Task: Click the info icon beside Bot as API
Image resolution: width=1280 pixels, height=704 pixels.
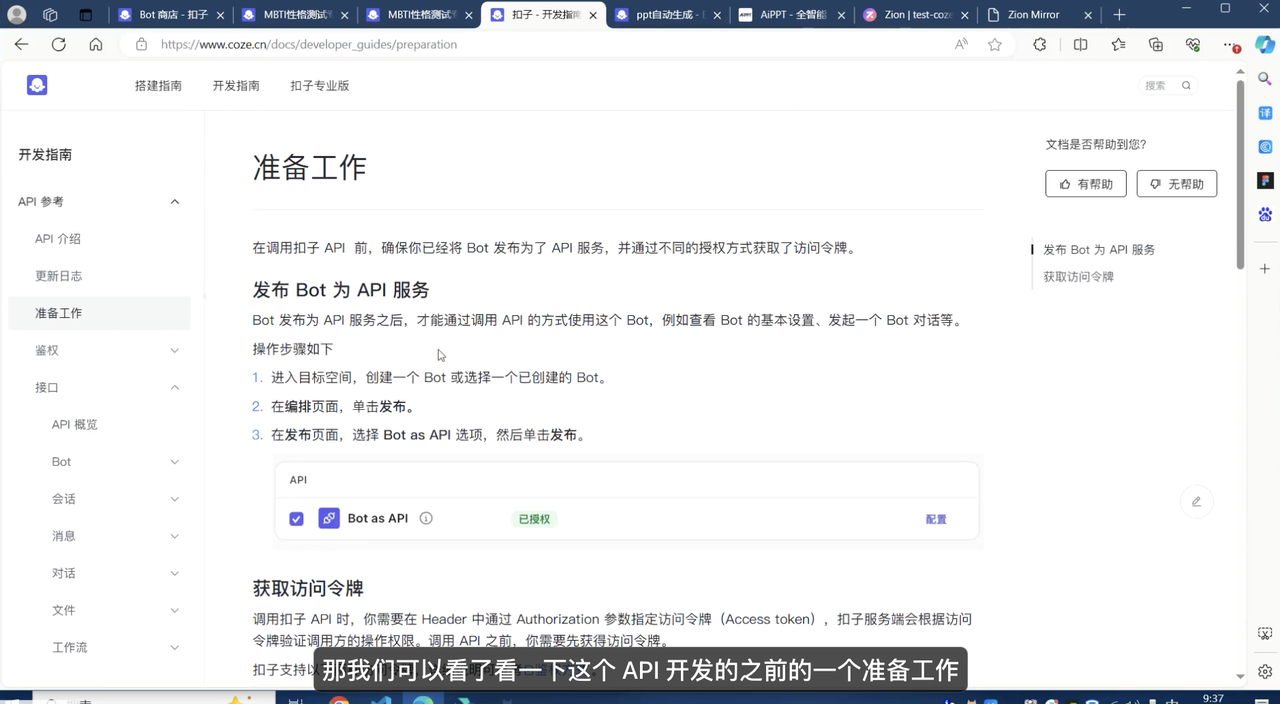Action: 426,519
